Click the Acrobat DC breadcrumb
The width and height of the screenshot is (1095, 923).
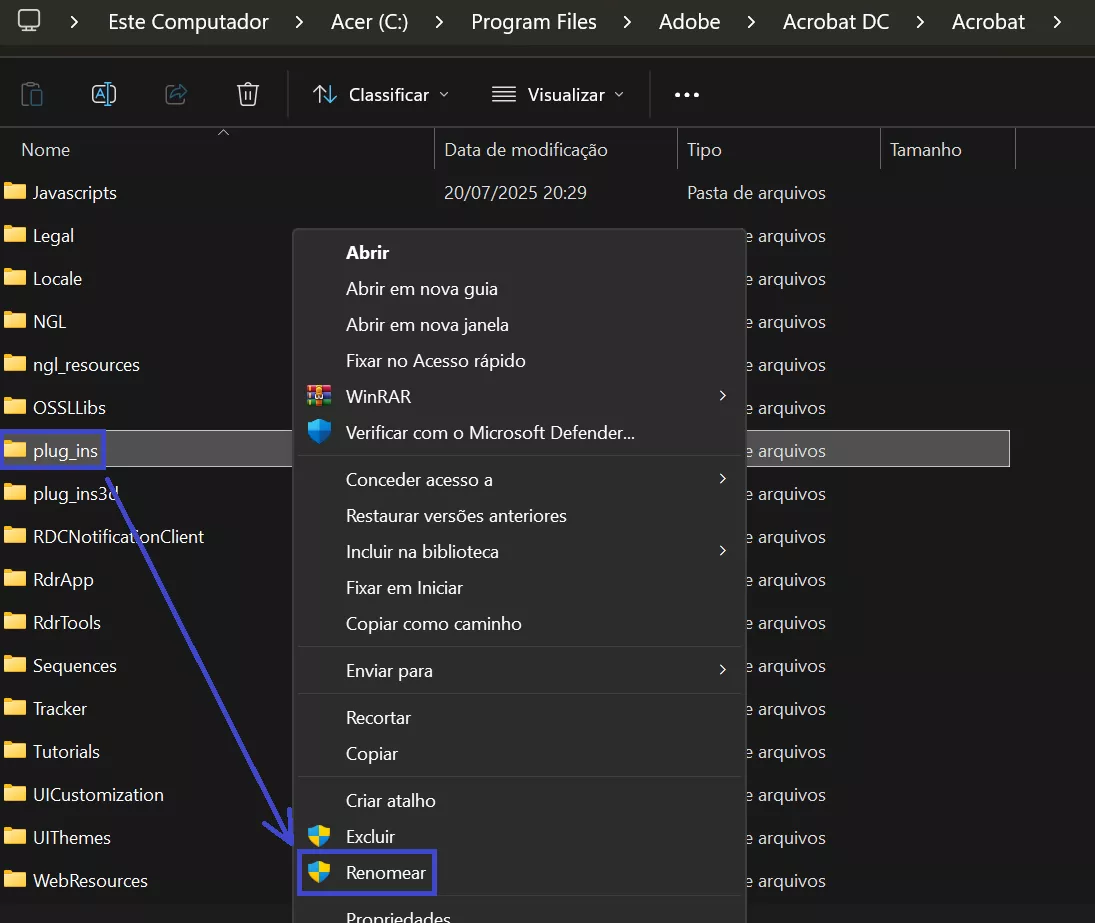tap(836, 21)
